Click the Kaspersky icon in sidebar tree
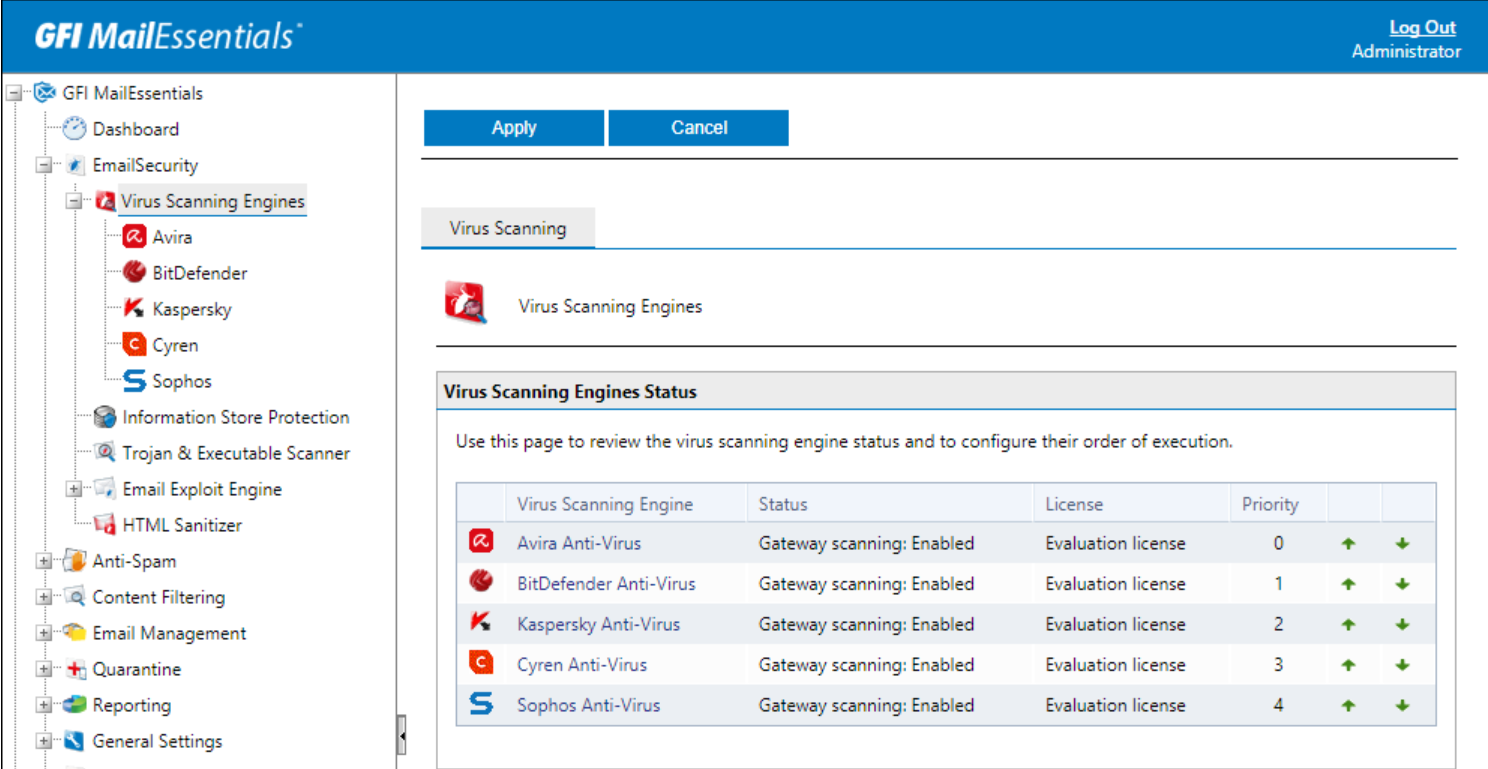This screenshot has height=769, width=1488. pyautogui.click(x=134, y=309)
